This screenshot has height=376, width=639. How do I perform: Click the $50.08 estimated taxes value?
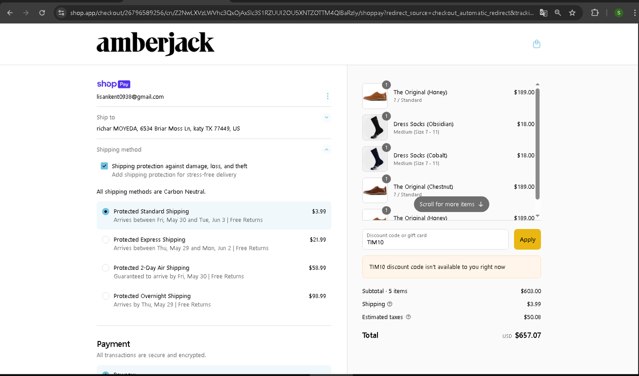click(x=532, y=317)
